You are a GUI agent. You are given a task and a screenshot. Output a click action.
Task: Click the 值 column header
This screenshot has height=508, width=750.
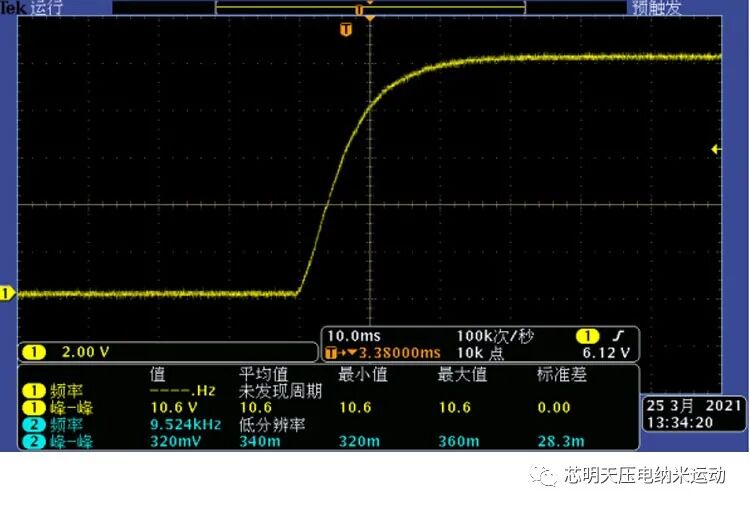(157, 374)
